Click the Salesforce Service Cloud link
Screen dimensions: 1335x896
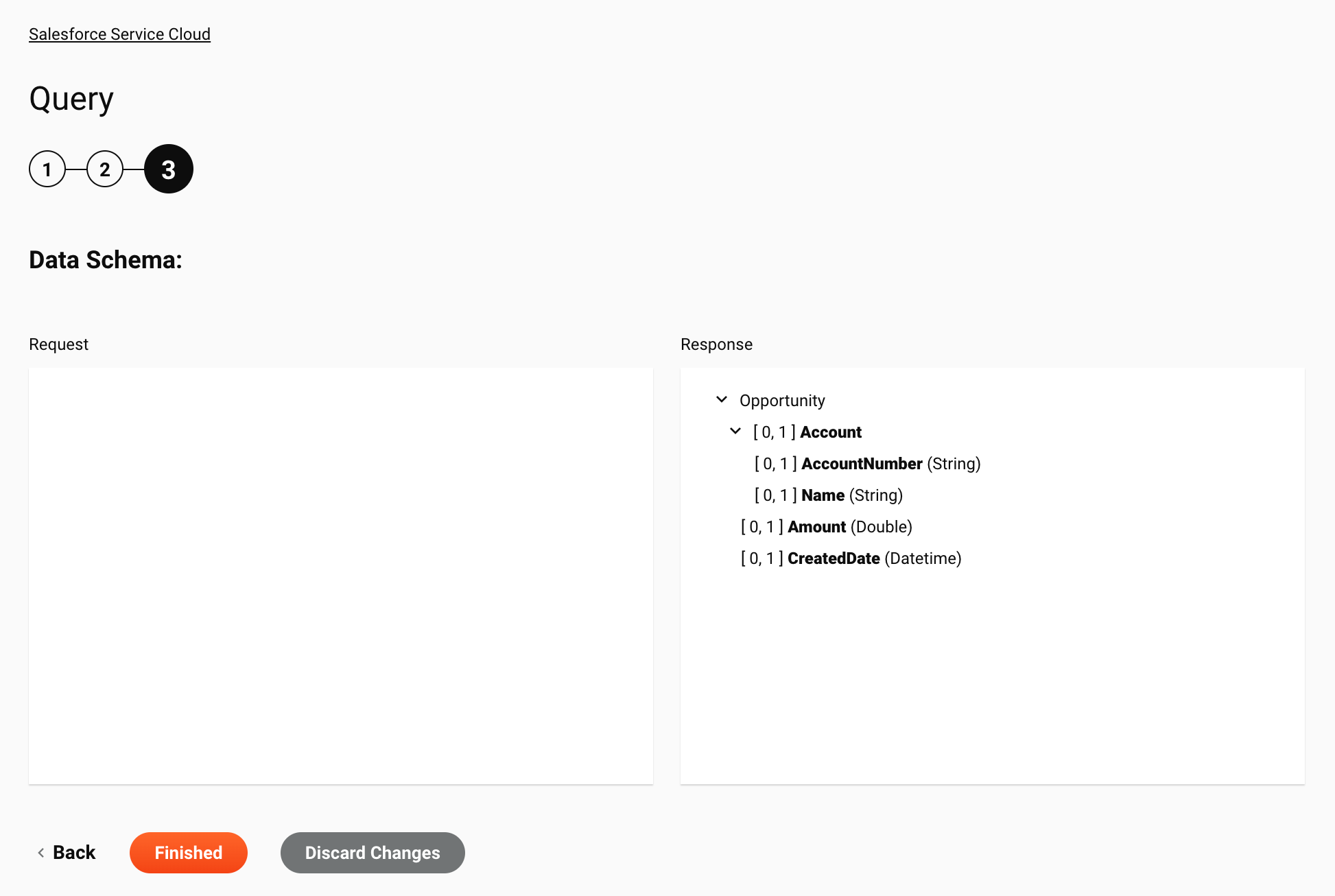click(119, 34)
